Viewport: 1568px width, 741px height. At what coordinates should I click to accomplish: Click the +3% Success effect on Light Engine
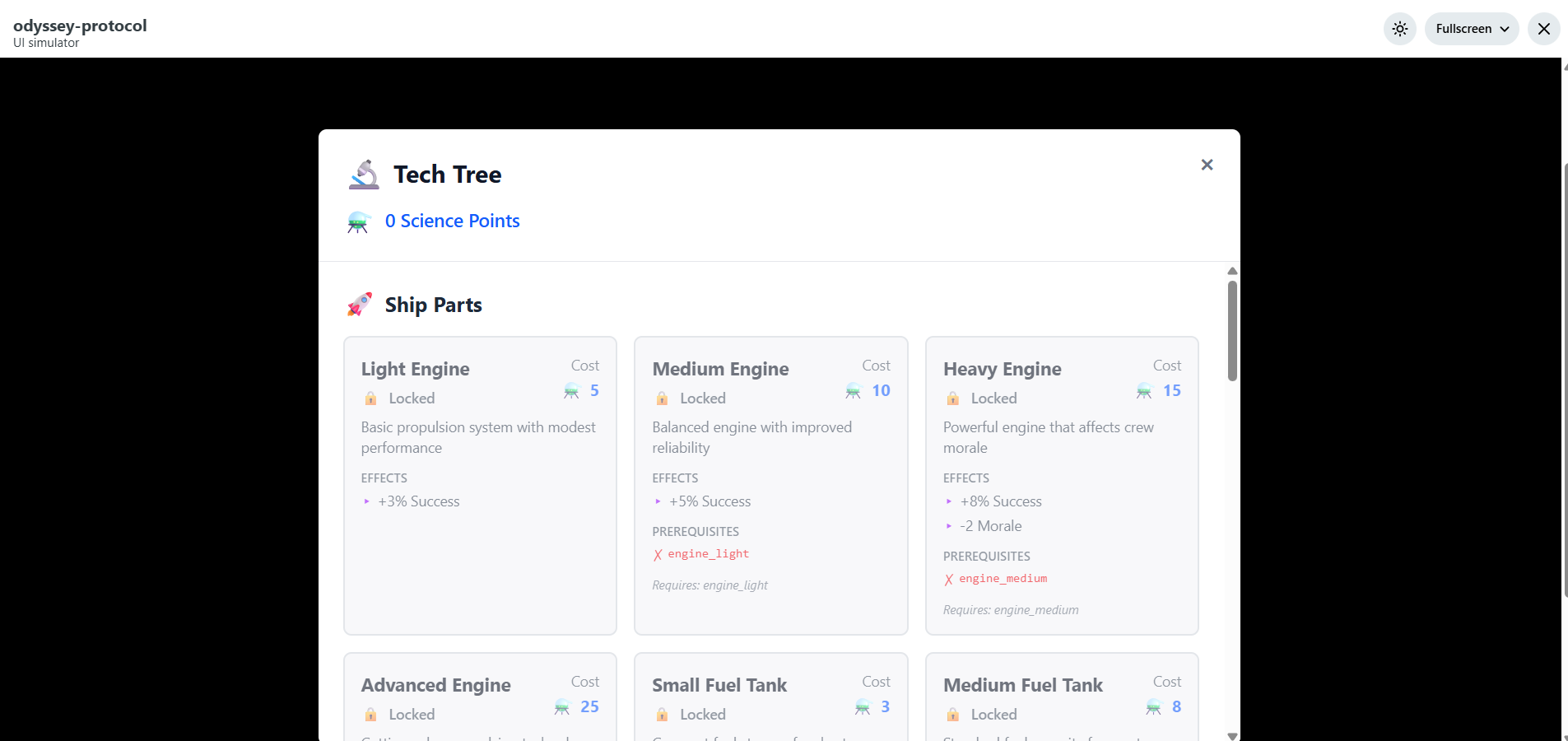tap(418, 501)
